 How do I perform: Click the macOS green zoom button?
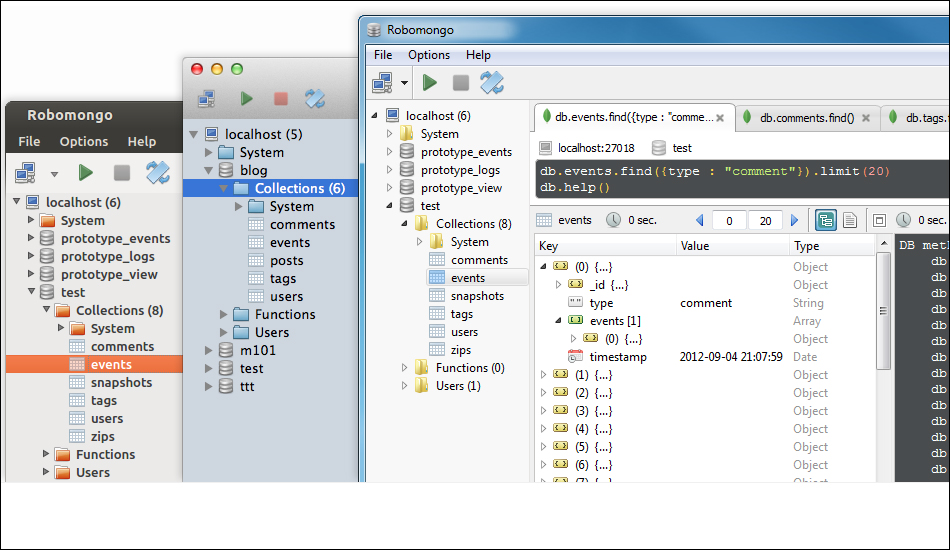tap(237, 69)
